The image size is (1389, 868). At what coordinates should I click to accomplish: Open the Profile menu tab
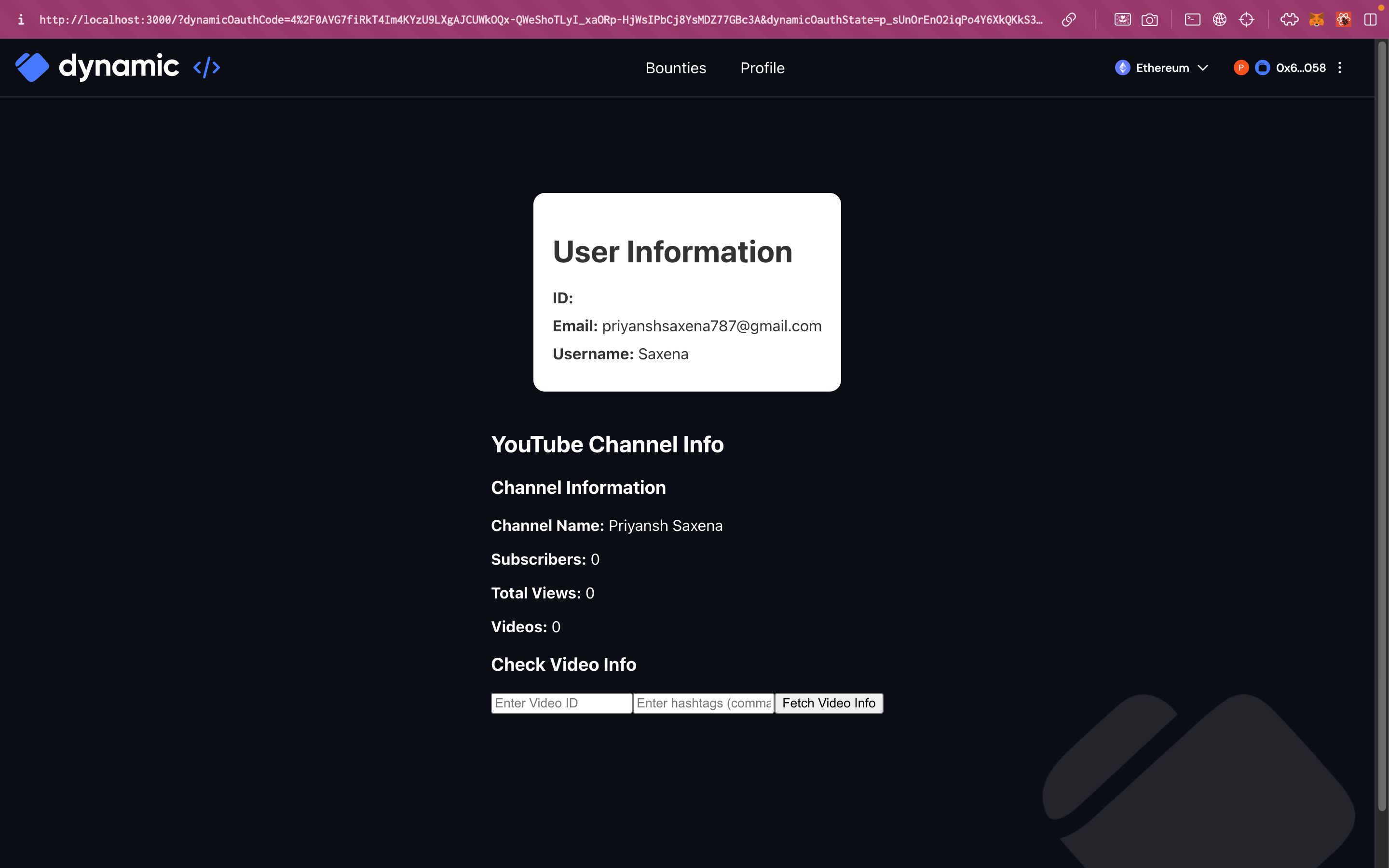click(762, 68)
